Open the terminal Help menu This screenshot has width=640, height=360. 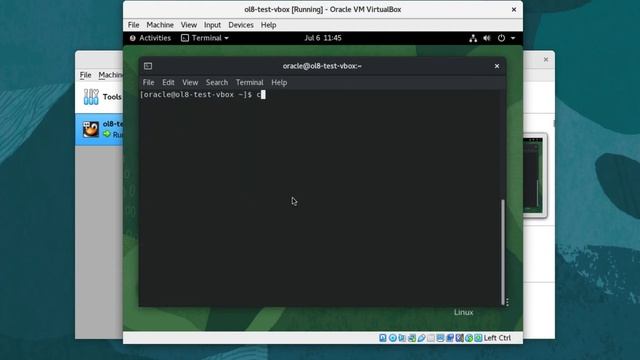[279, 82]
